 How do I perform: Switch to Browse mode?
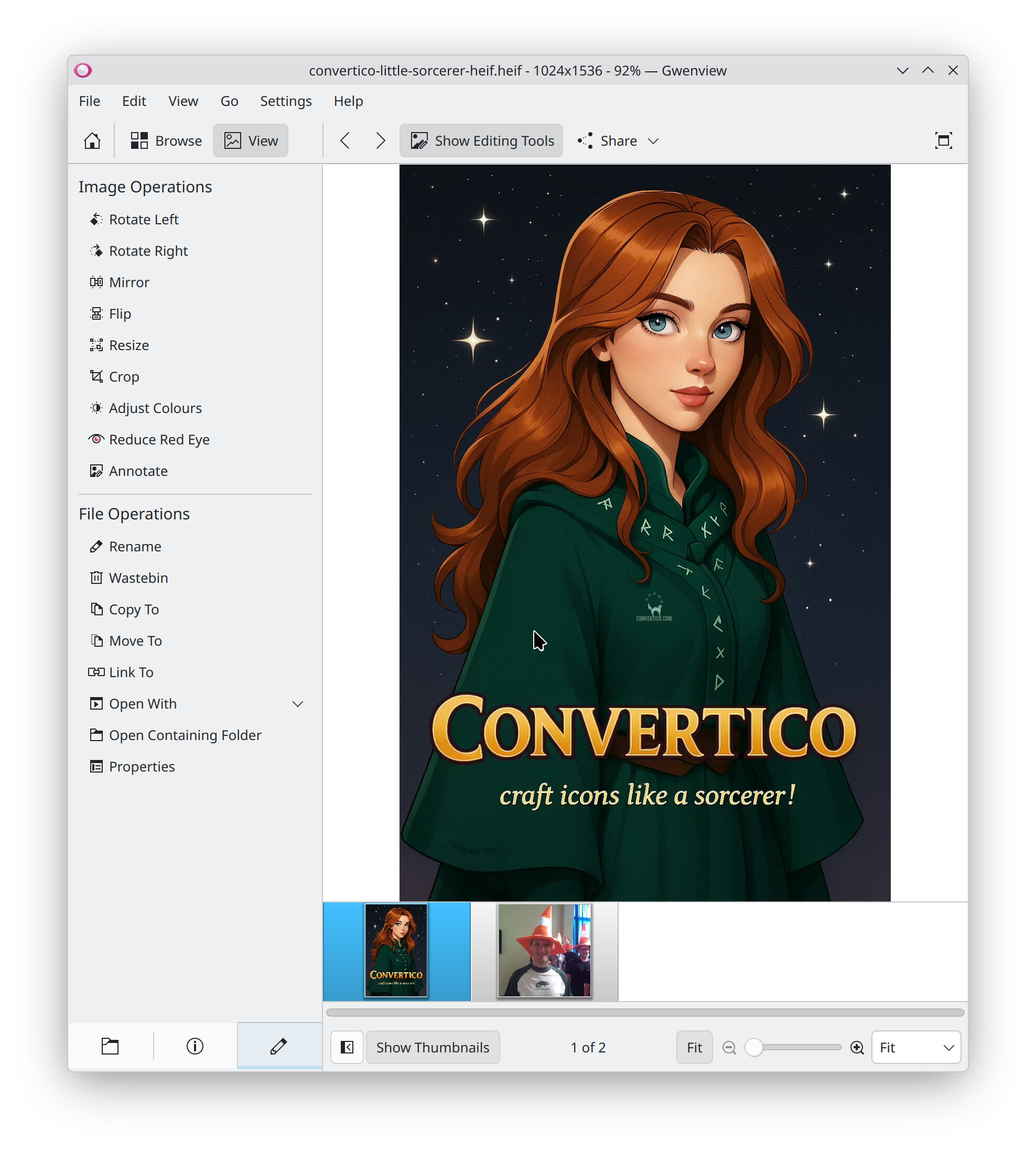[166, 140]
